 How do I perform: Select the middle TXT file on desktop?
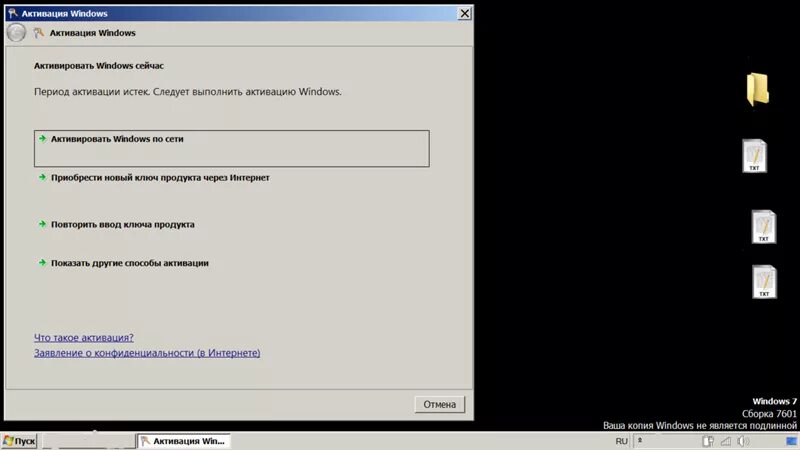coord(763,227)
